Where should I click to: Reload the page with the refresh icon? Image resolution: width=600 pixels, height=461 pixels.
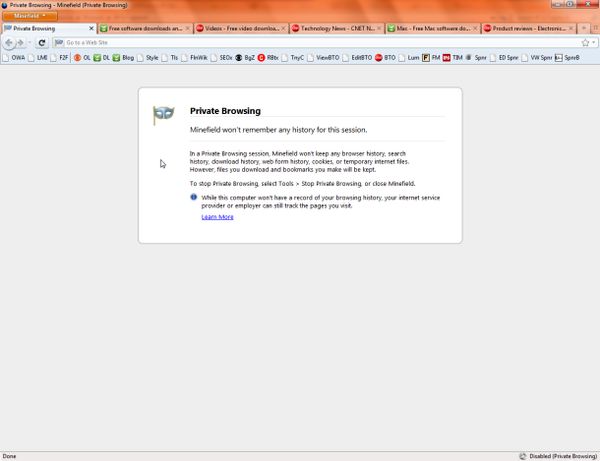coord(42,43)
